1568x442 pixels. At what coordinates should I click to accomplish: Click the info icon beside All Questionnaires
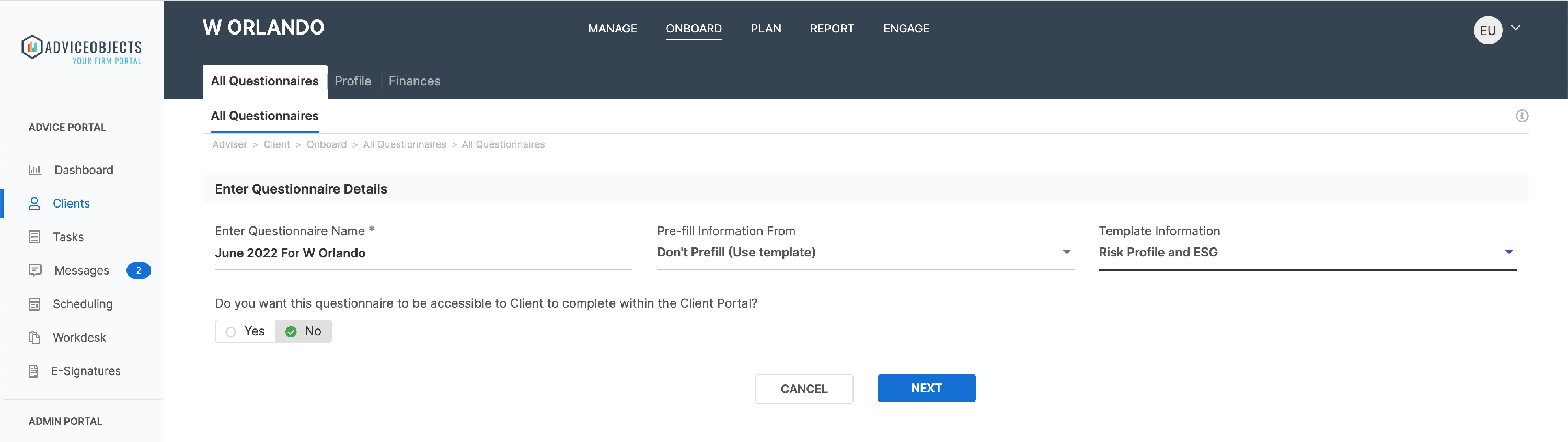pos(1521,116)
